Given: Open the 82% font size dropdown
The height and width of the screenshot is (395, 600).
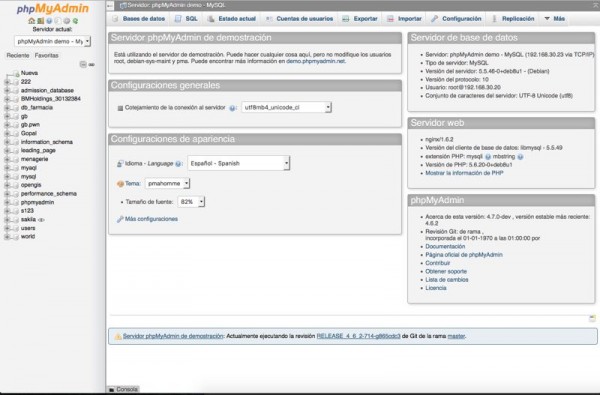Looking at the screenshot, I should tap(191, 202).
